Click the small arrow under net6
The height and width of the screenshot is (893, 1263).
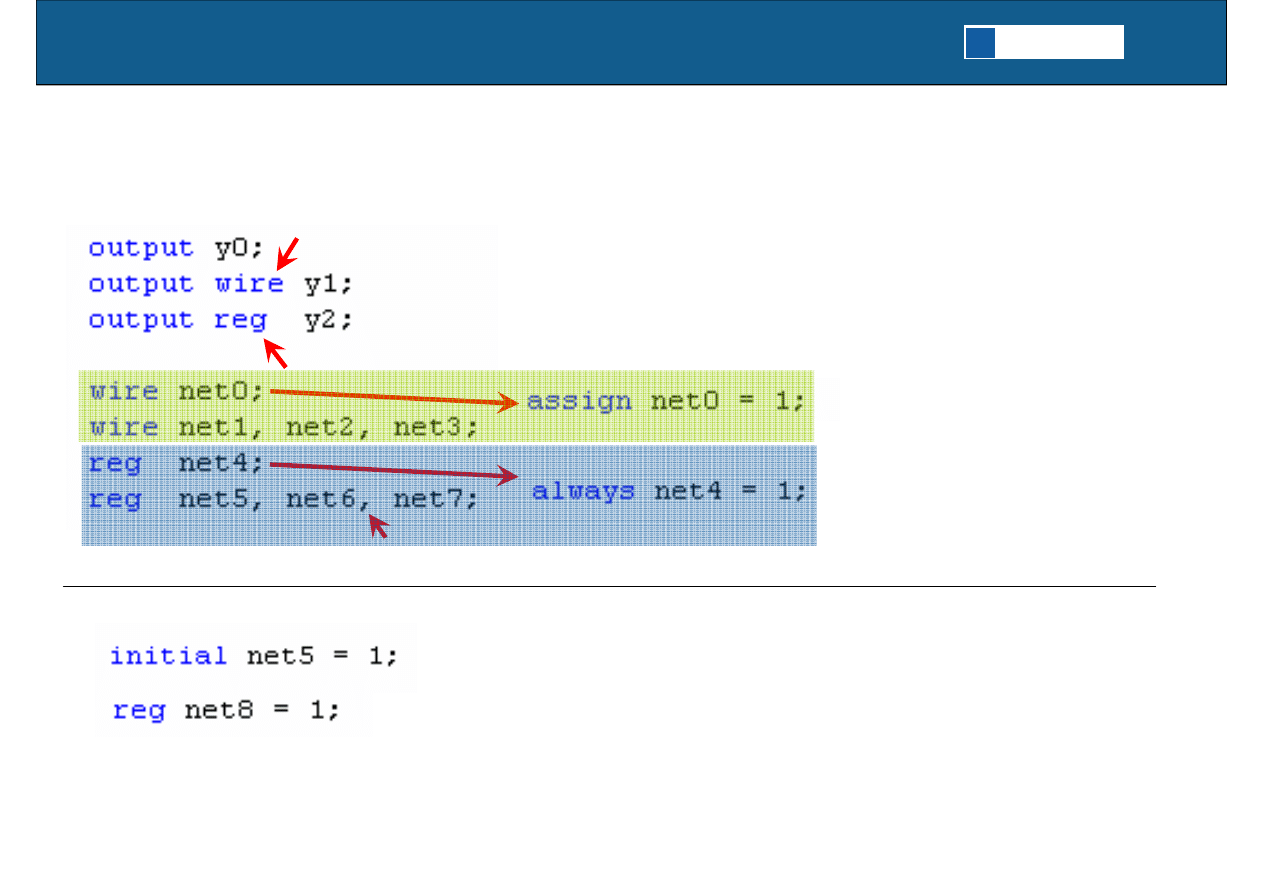377,525
